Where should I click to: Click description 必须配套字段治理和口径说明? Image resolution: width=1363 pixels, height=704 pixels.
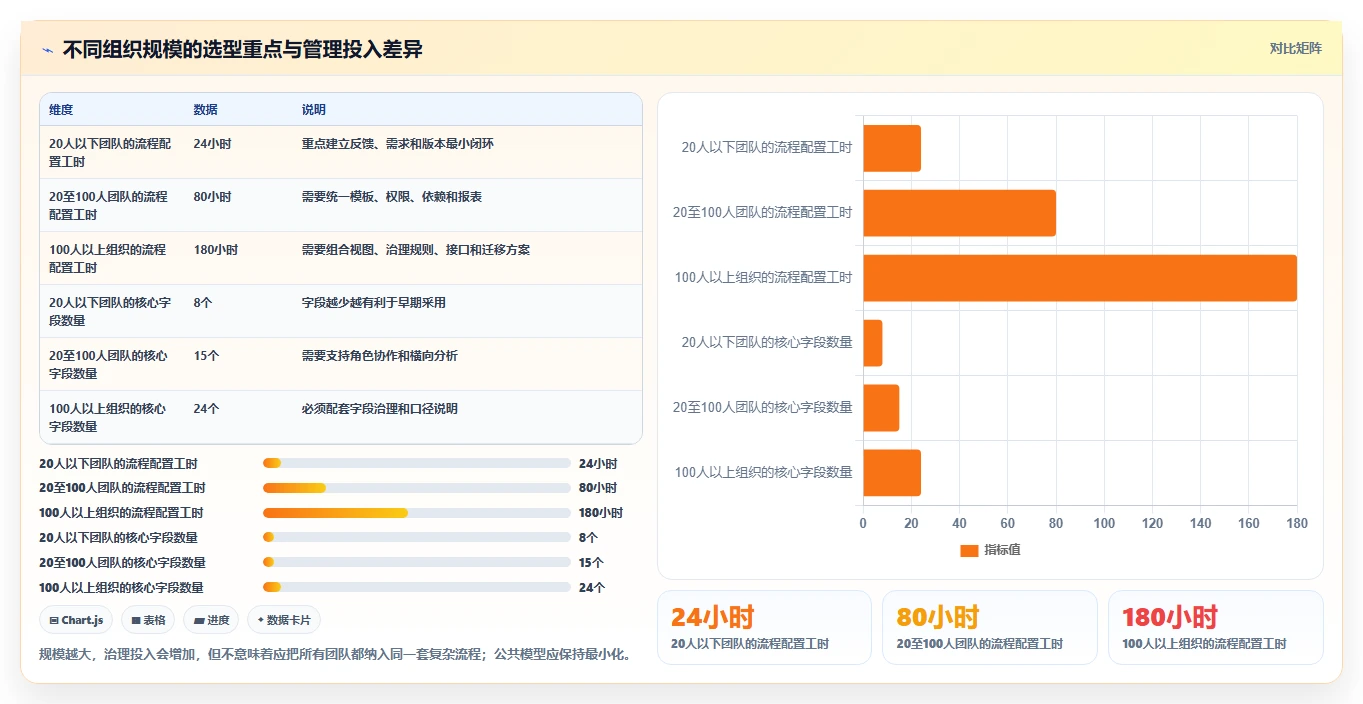tap(380, 409)
